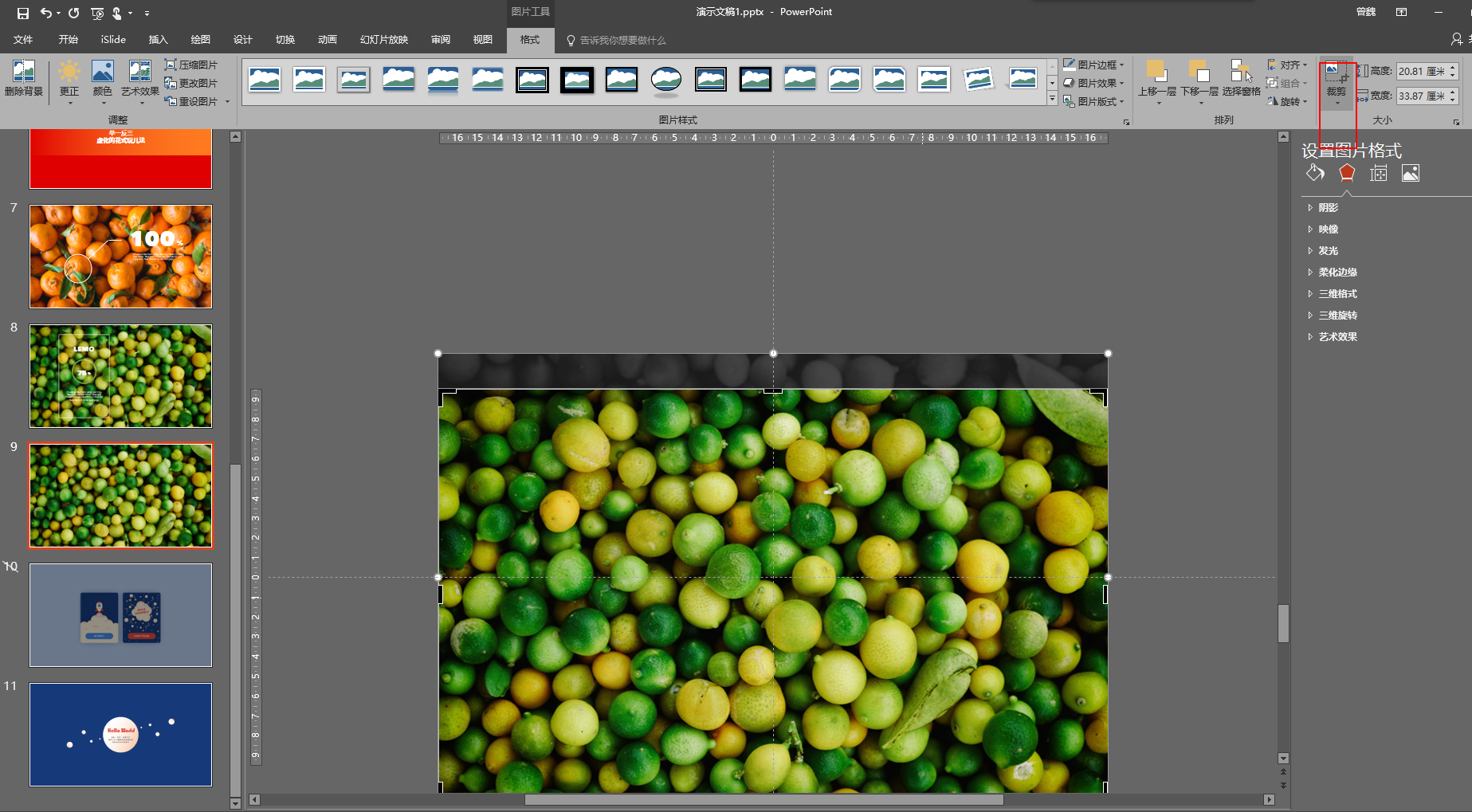Click the Redo icon in quick access toolbar
Viewport: 1472px width, 812px height.
[74, 13]
